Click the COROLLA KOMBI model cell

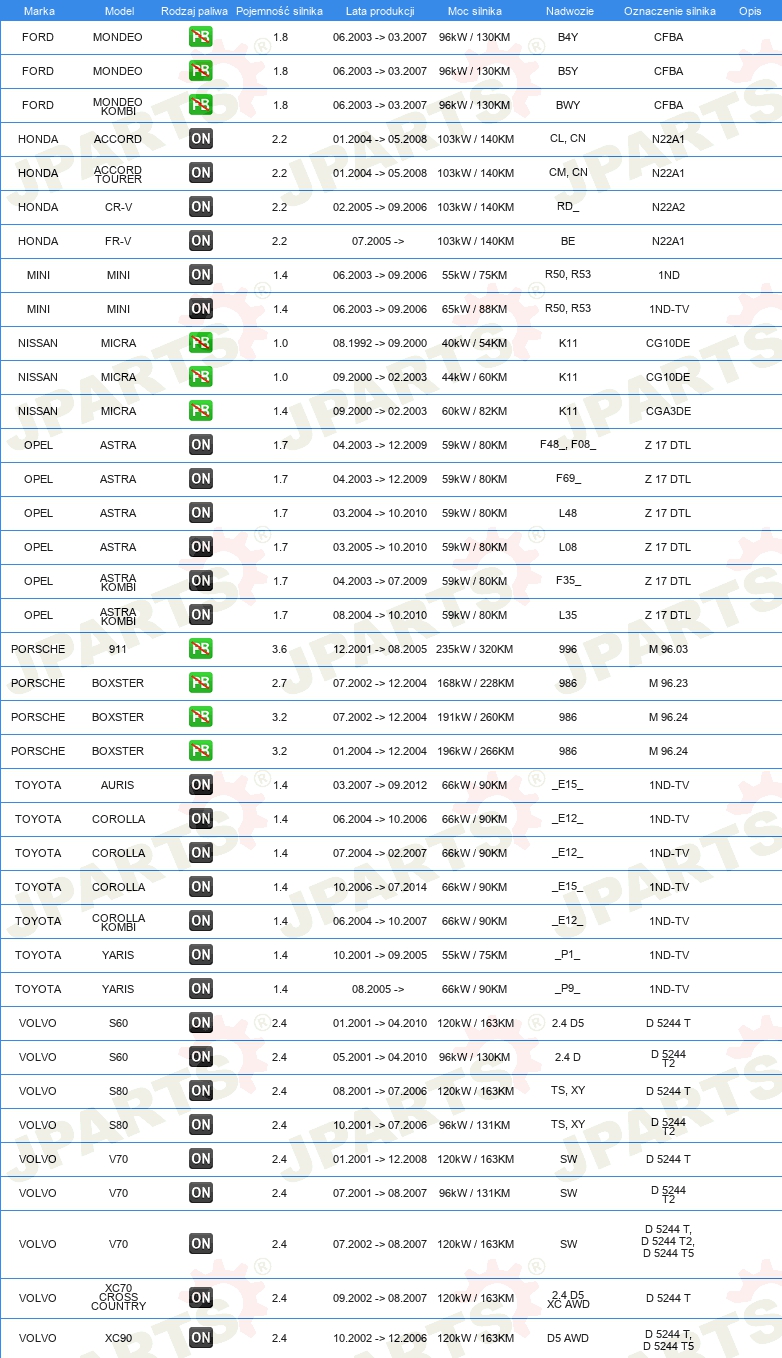118,921
